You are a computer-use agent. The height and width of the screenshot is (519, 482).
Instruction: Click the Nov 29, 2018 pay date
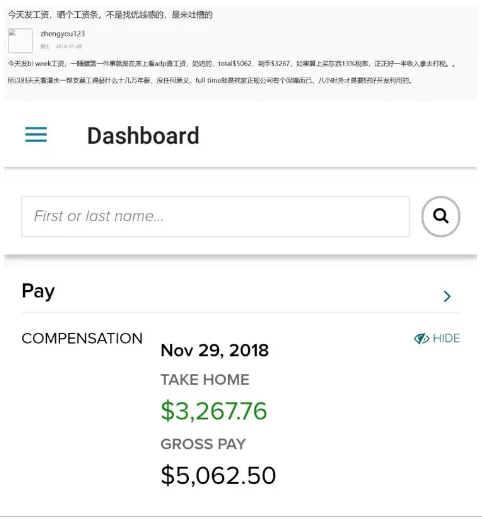(215, 350)
